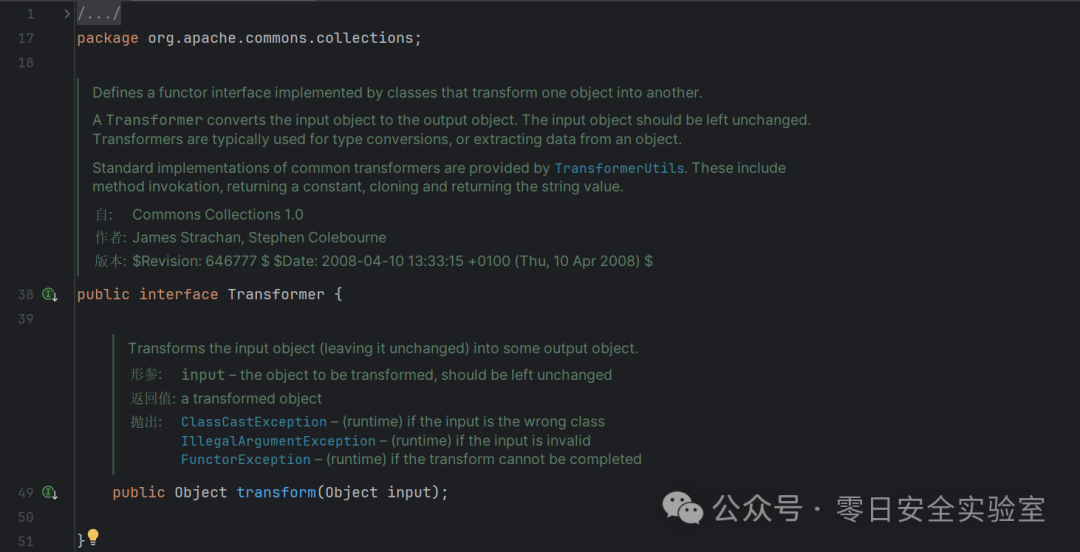The height and width of the screenshot is (552, 1080).
Task: Open the ClassCastException documentation link
Action: click(253, 422)
